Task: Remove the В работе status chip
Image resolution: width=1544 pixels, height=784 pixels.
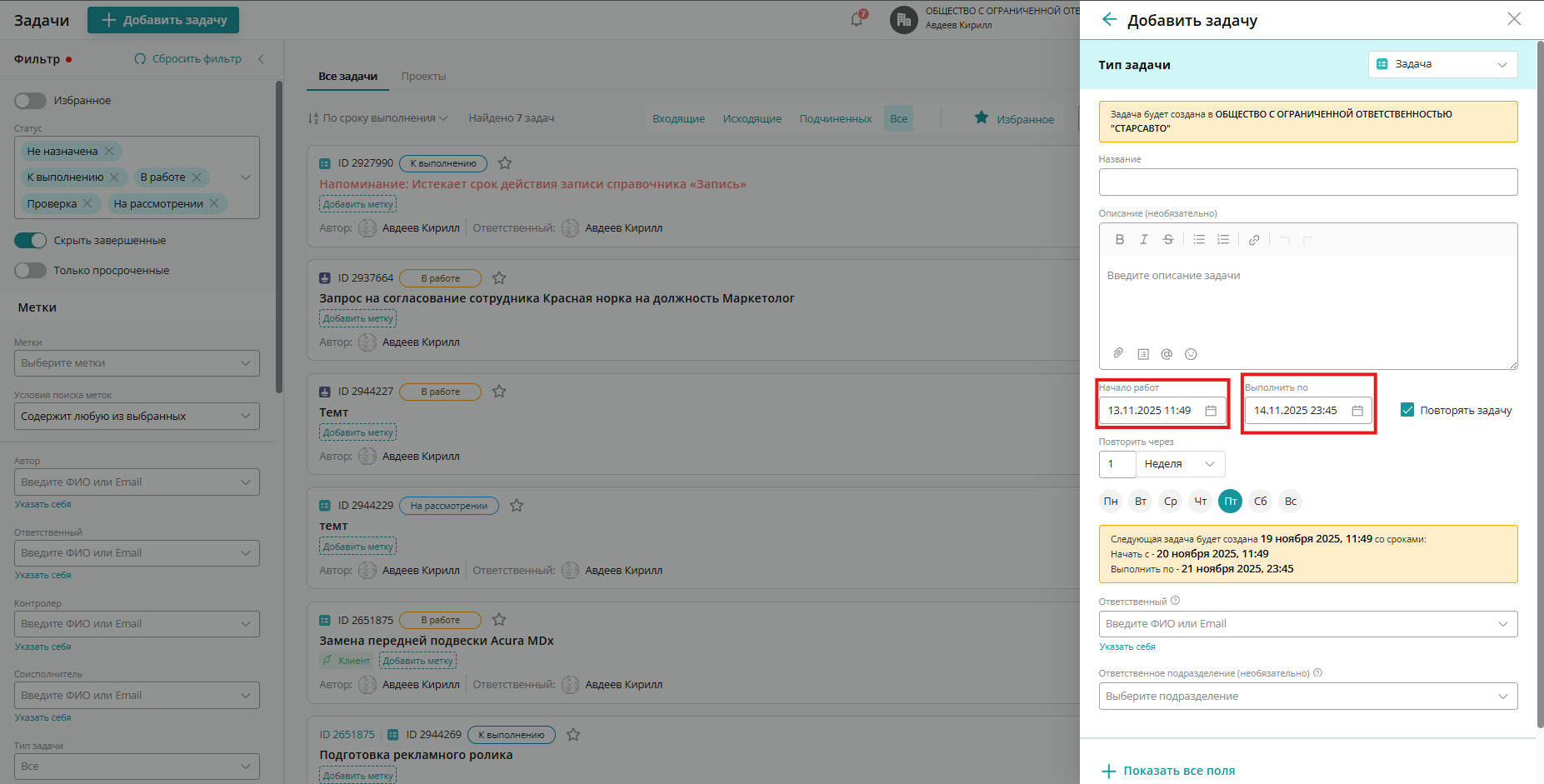Action: (197, 177)
